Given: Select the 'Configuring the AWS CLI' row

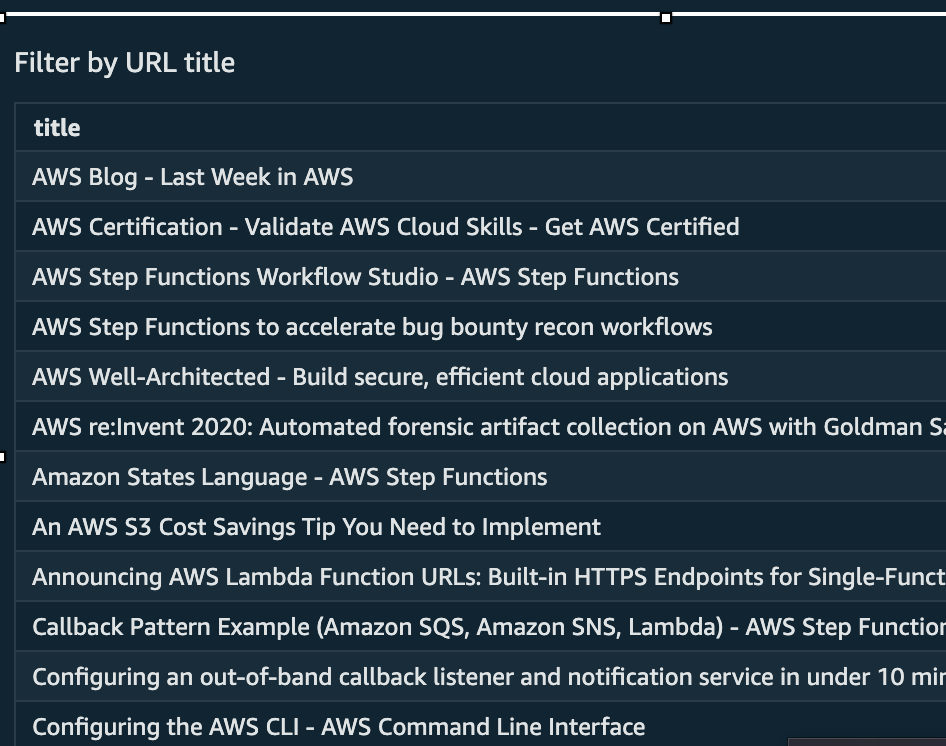Looking at the screenshot, I should click(x=481, y=725).
